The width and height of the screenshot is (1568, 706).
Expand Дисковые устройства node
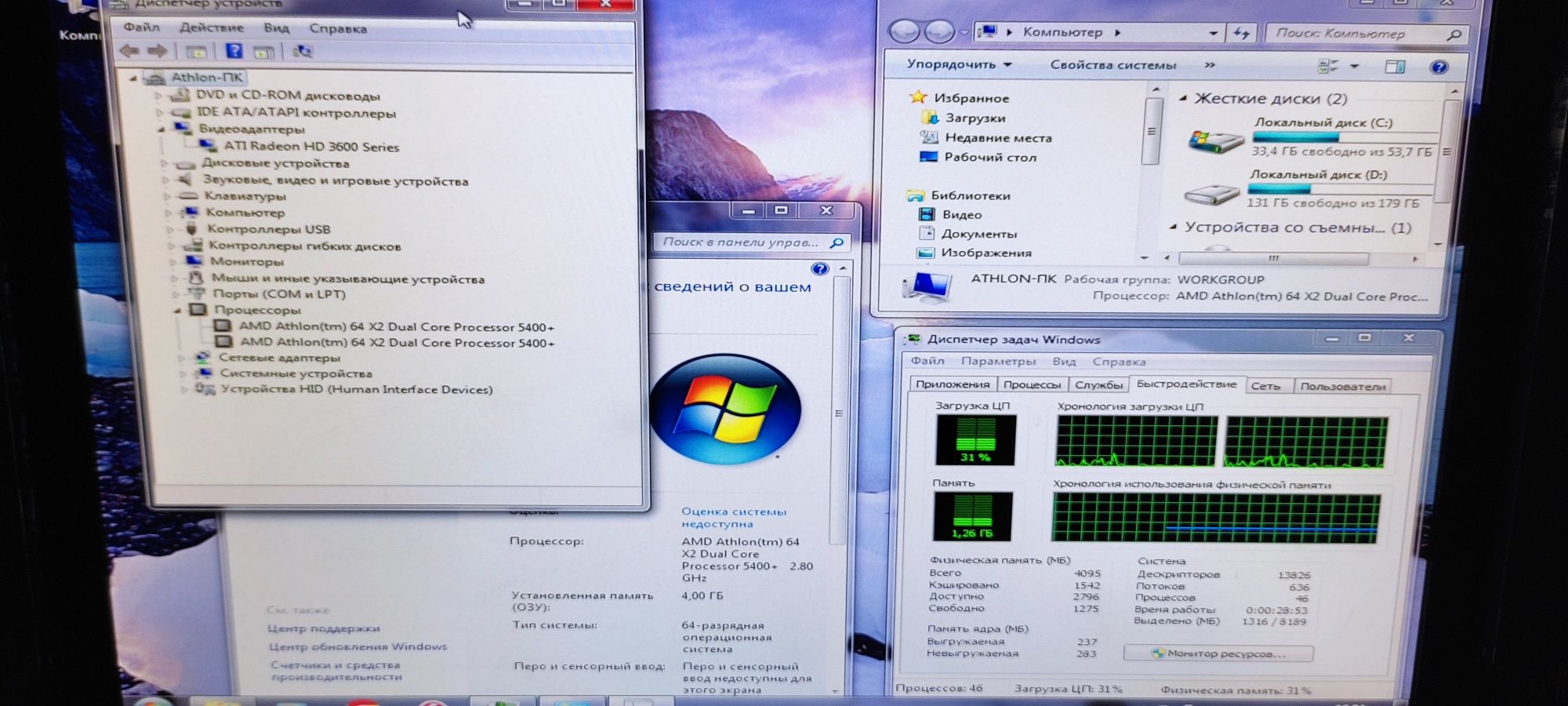point(165,164)
